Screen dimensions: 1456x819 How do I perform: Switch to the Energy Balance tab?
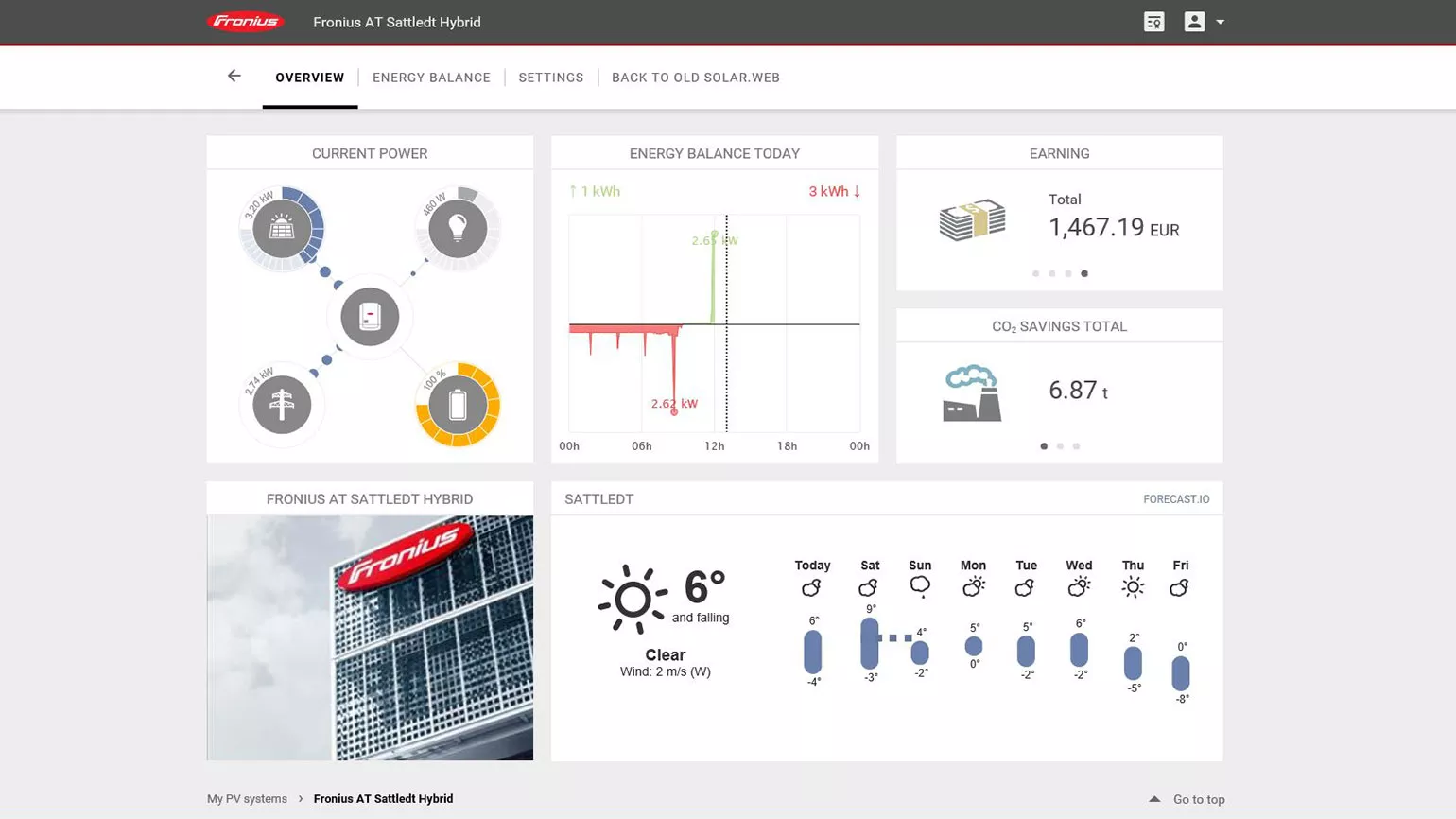(431, 78)
